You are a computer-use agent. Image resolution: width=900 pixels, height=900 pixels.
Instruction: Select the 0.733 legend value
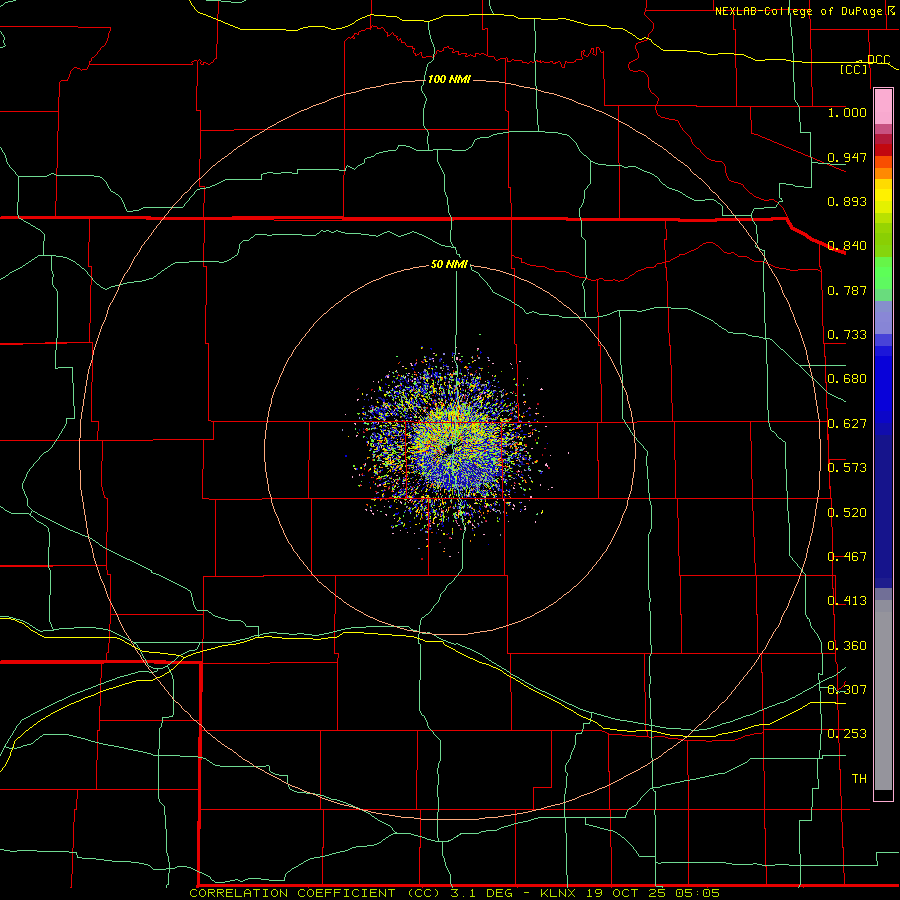pyautogui.click(x=847, y=335)
